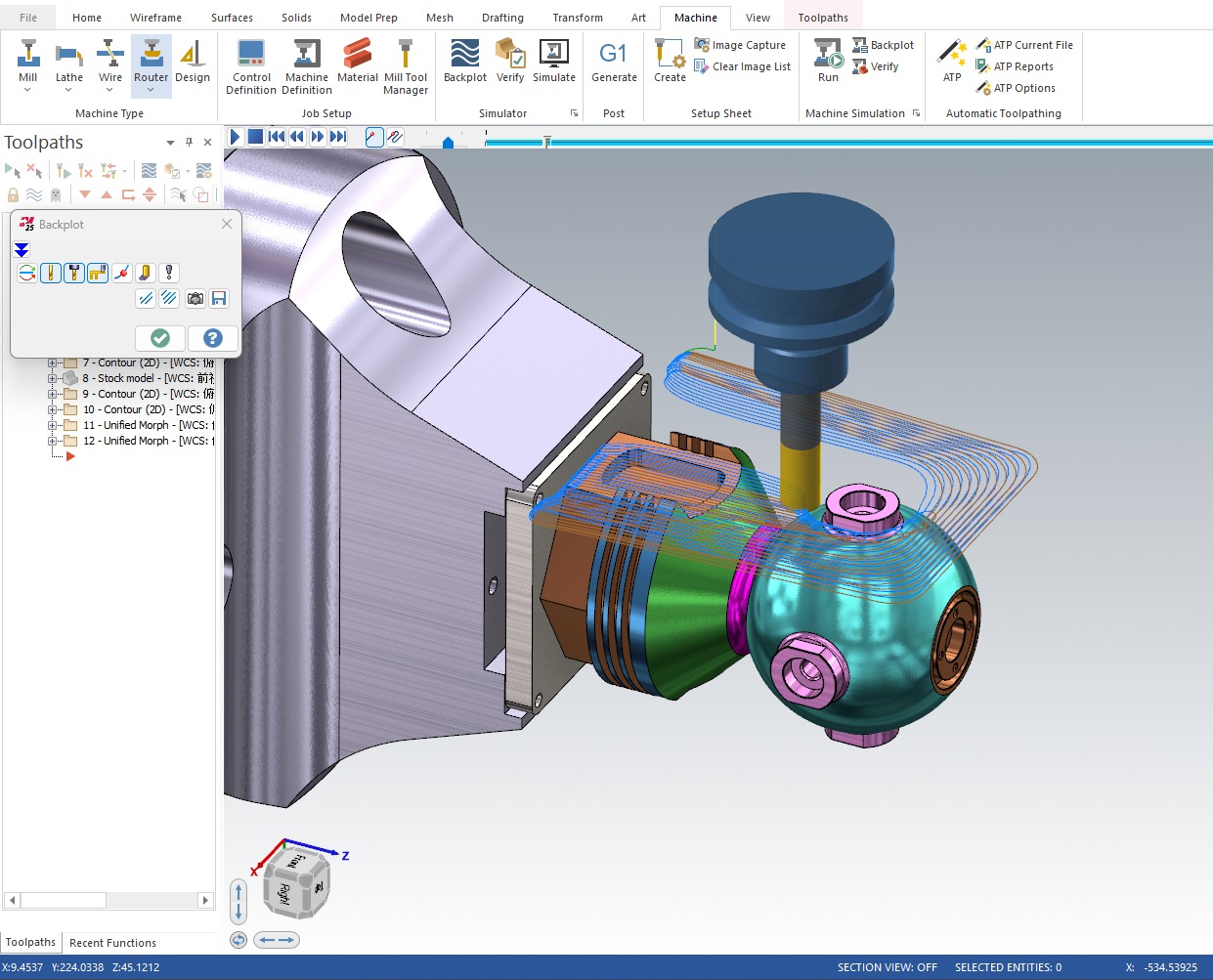Open the Lathe dropdown arrow
The height and width of the screenshot is (980, 1213).
tap(69, 90)
